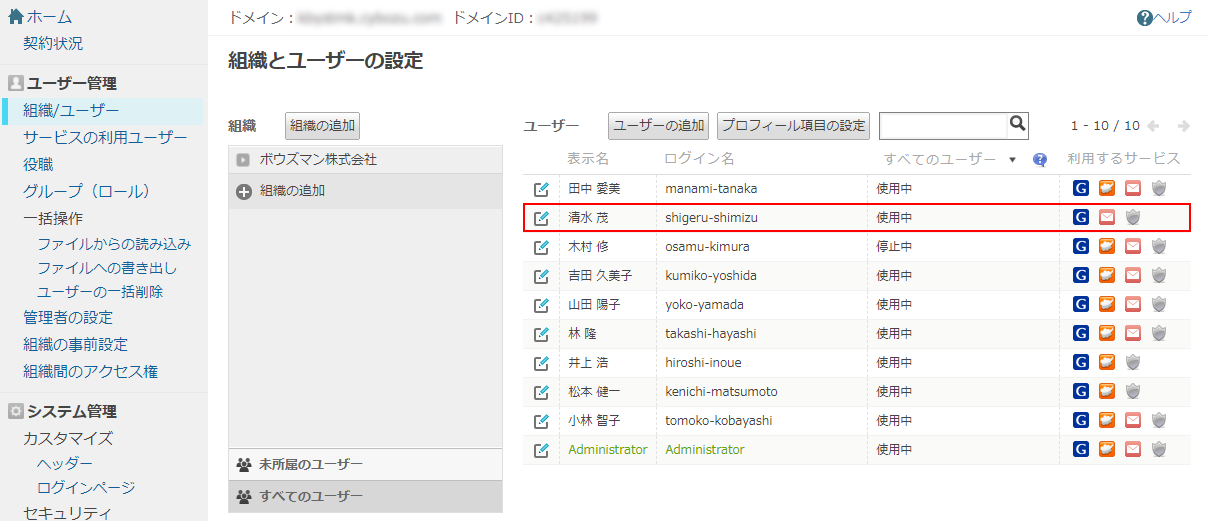Viewport: 1208px width, 521px height.
Task: Open 組織間のアクセス権 in the sidebar
Action: (90, 371)
